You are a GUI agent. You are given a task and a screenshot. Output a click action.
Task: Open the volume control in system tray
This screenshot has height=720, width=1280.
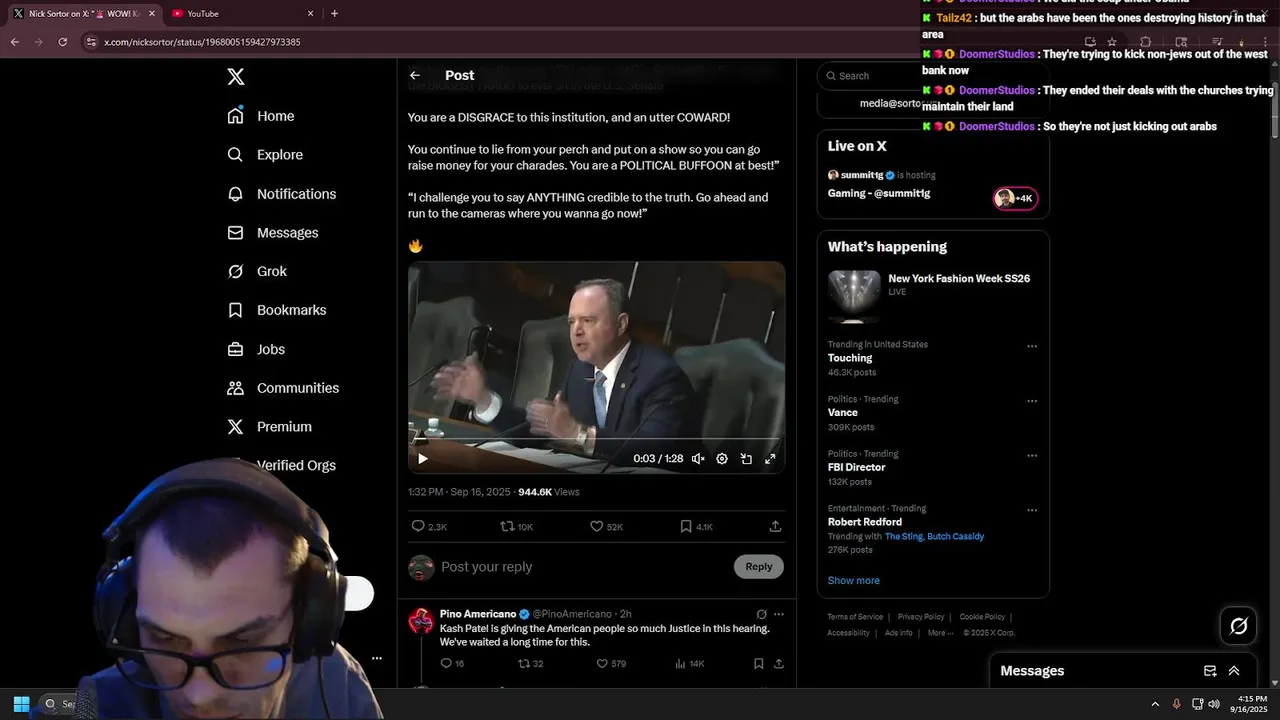[1214, 704]
